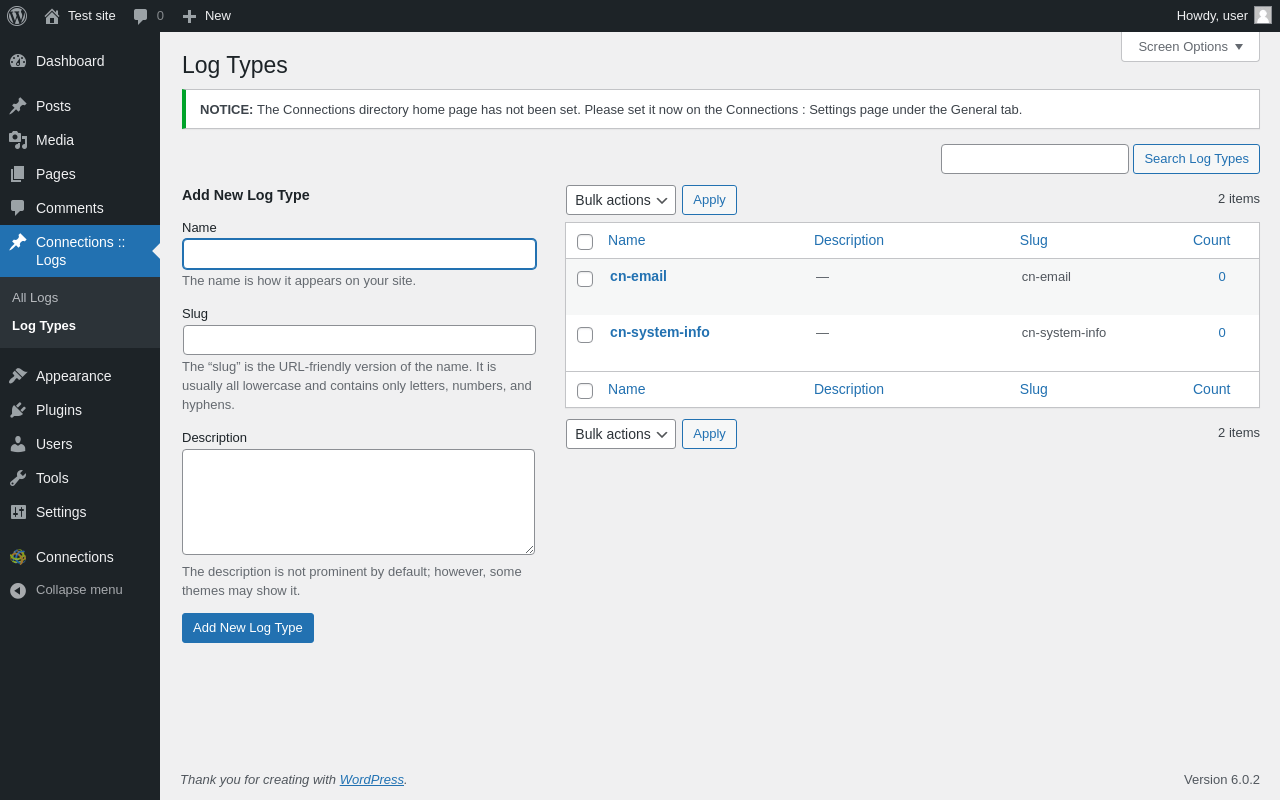Click the Collapse menu arrow icon

(x=18, y=590)
